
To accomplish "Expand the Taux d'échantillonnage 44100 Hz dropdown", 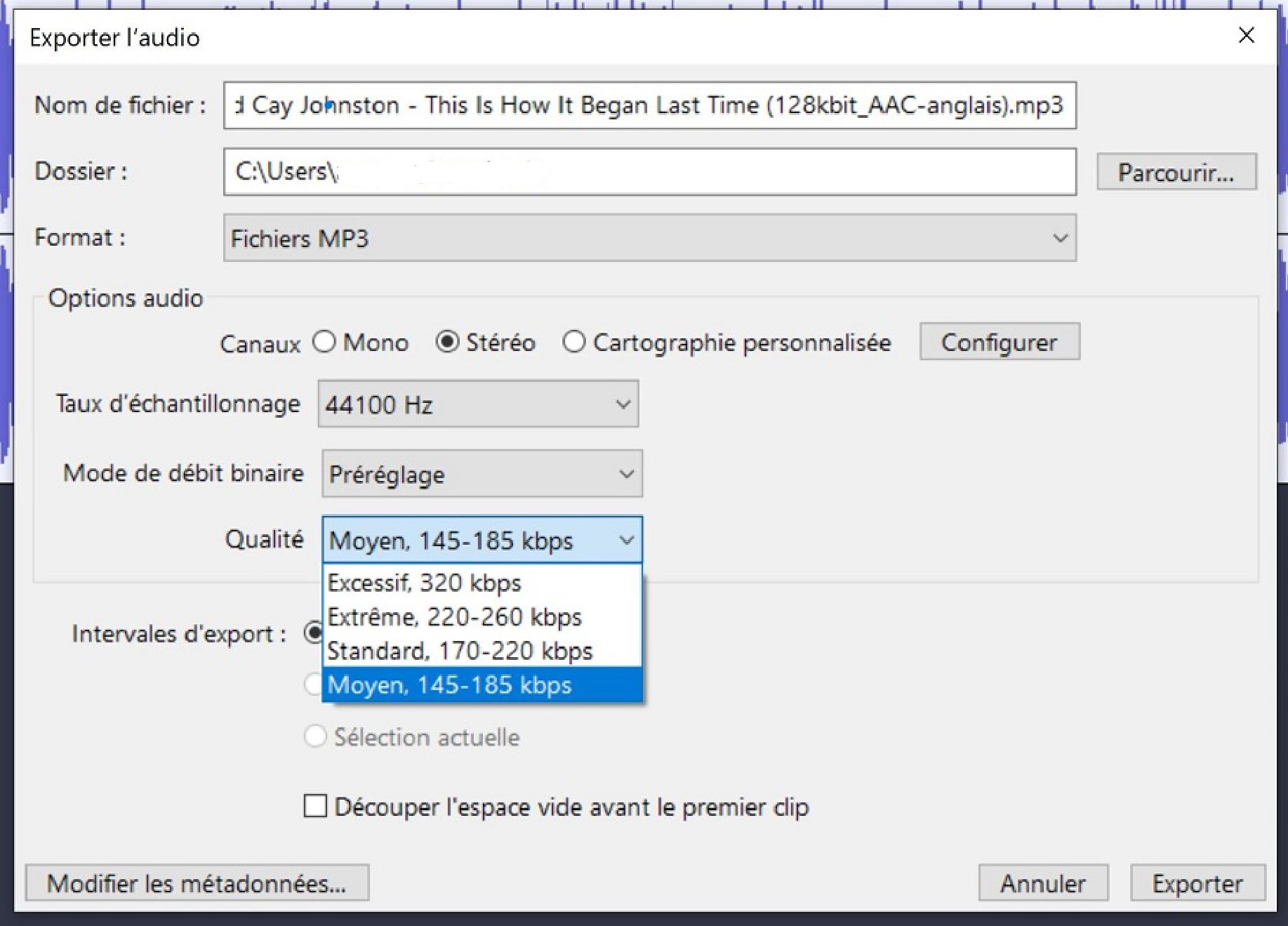I will click(478, 404).
